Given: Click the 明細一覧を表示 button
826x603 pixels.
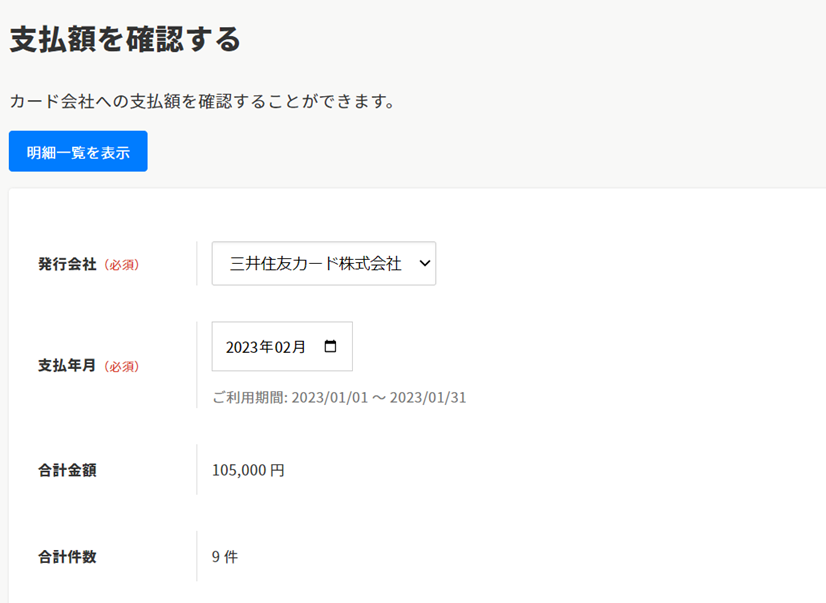Looking at the screenshot, I should (x=78, y=152).
